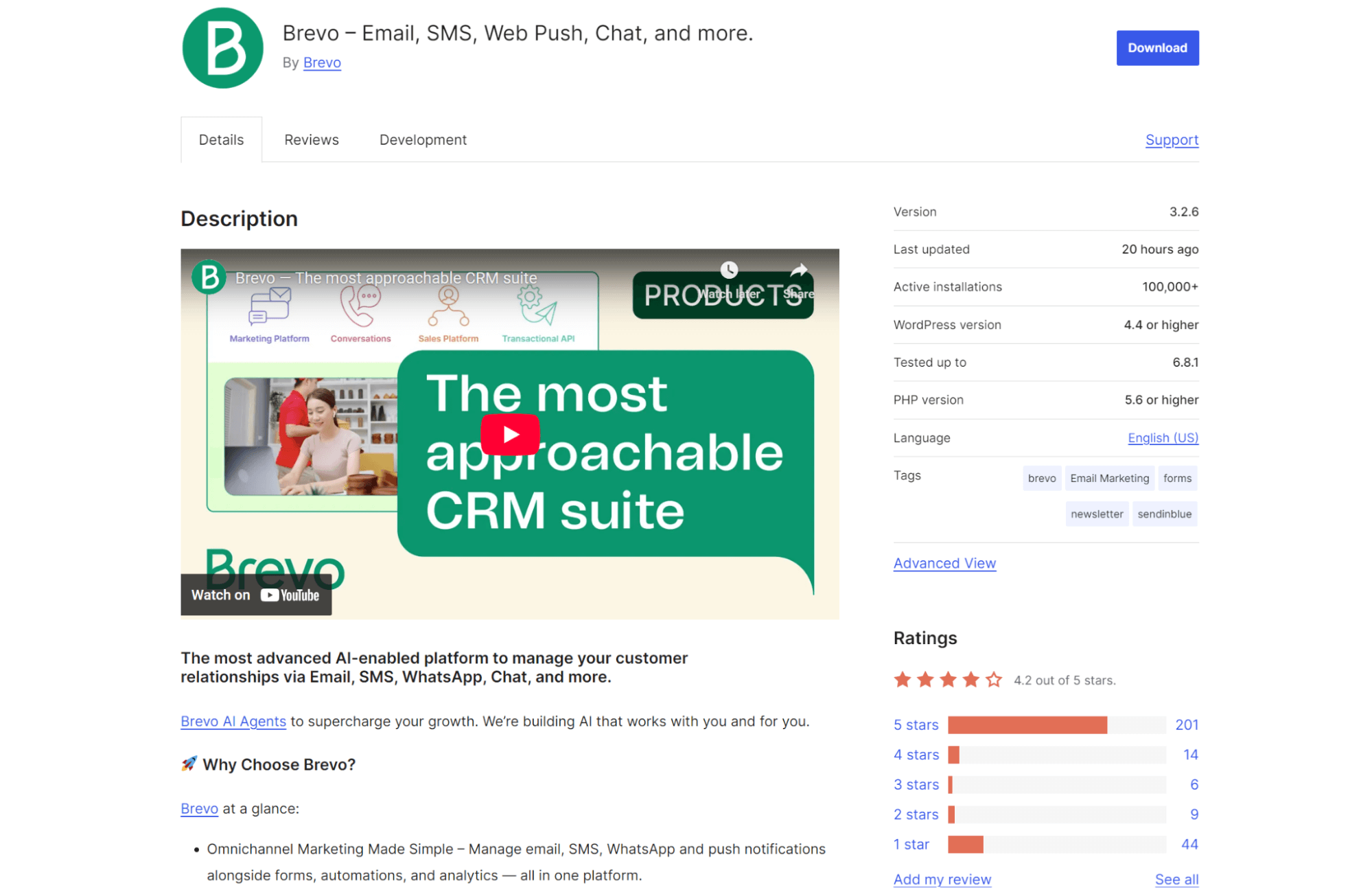Switch to the Reviews tab
This screenshot has height=890, width=1372.
click(x=312, y=139)
